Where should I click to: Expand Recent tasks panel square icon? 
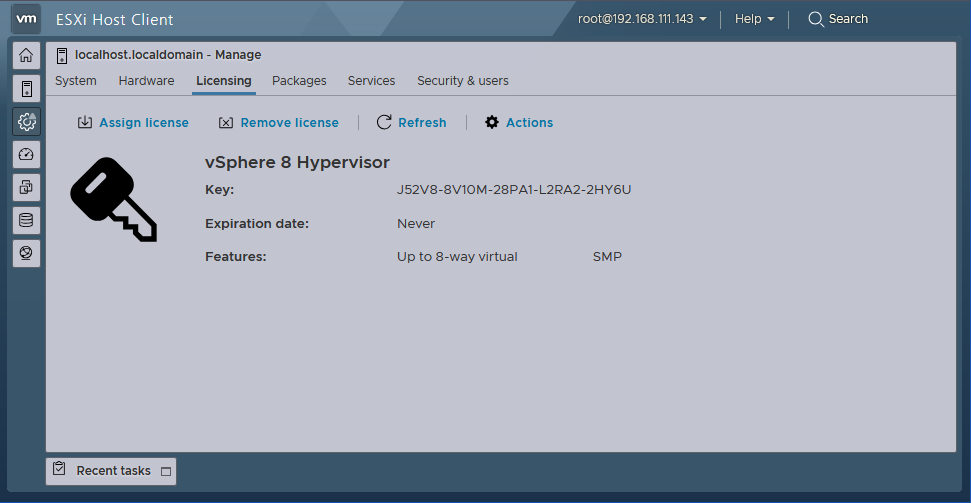165,471
